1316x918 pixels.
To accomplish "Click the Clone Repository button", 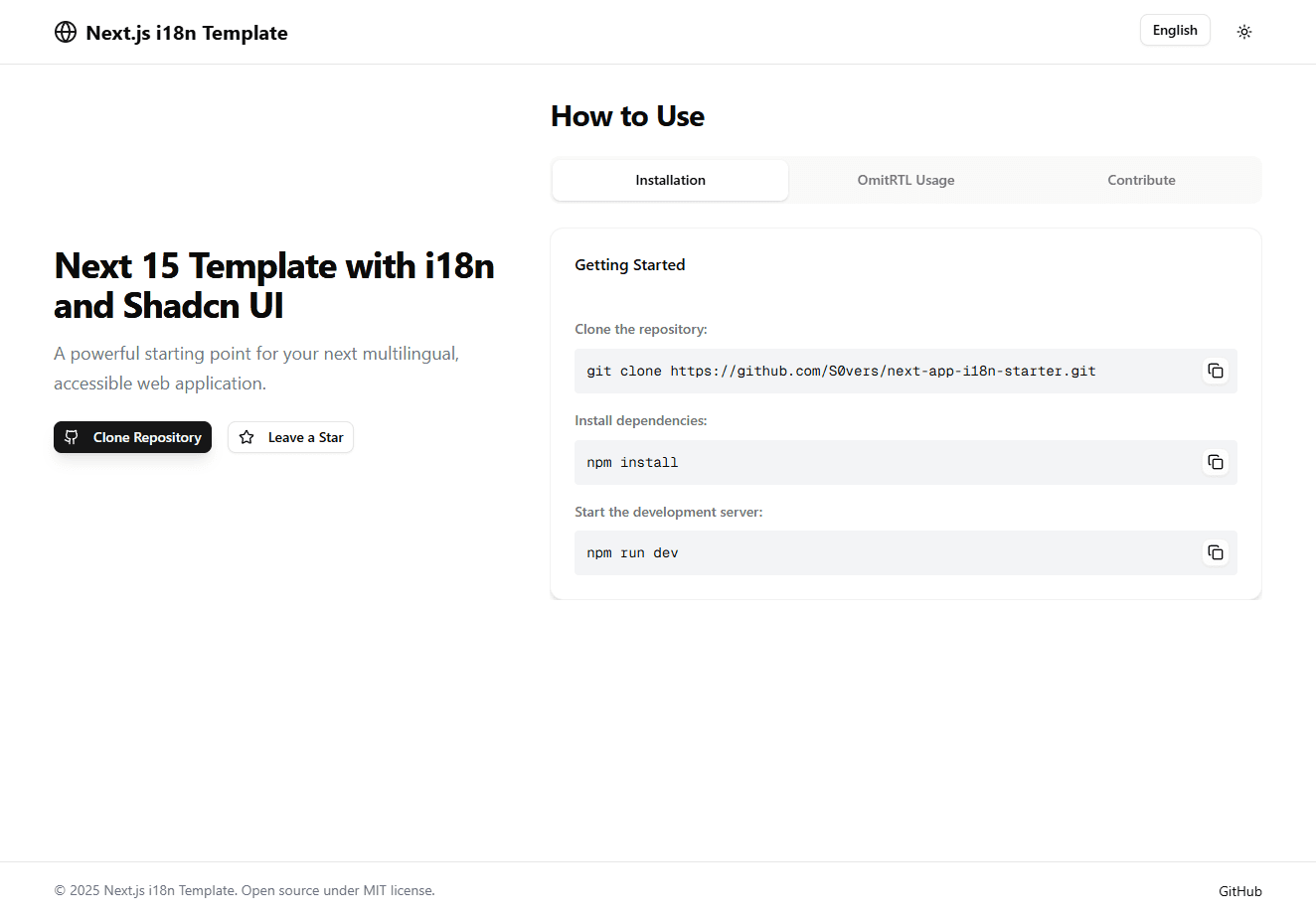I will point(132,437).
